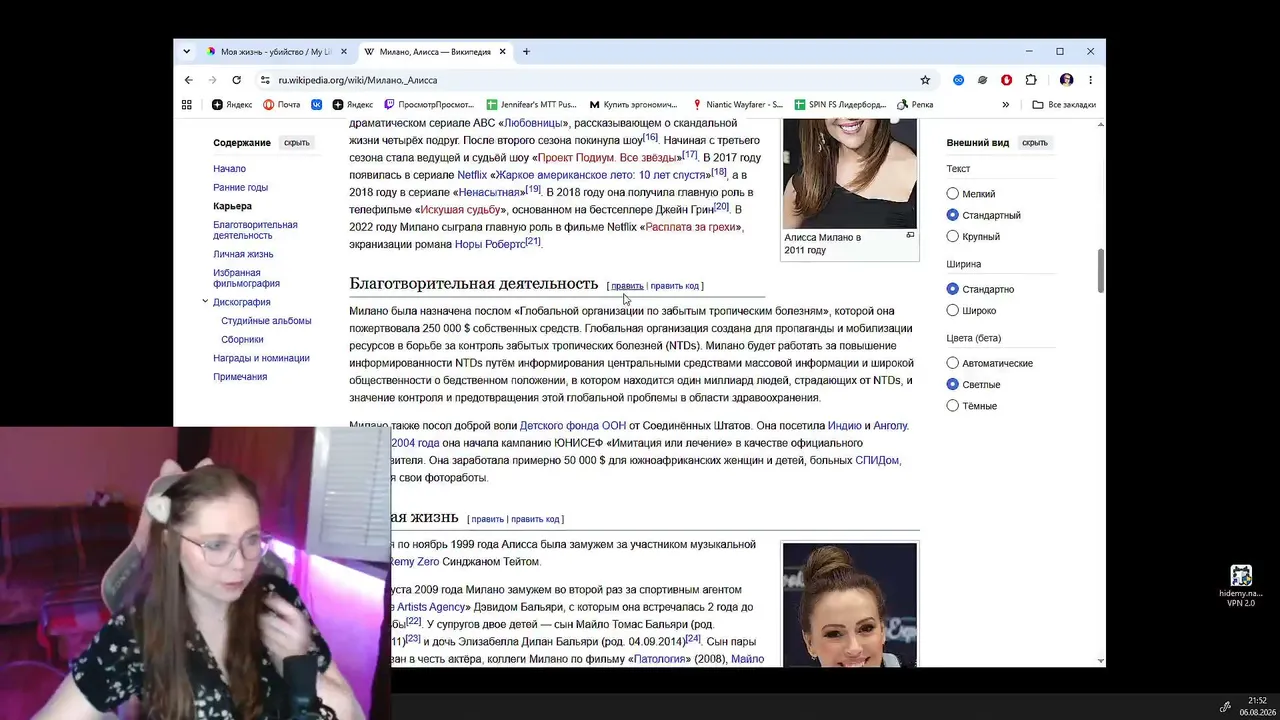Click the taskbar tray pen icon
This screenshot has width=1280, height=720.
pyautogui.click(x=1226, y=707)
